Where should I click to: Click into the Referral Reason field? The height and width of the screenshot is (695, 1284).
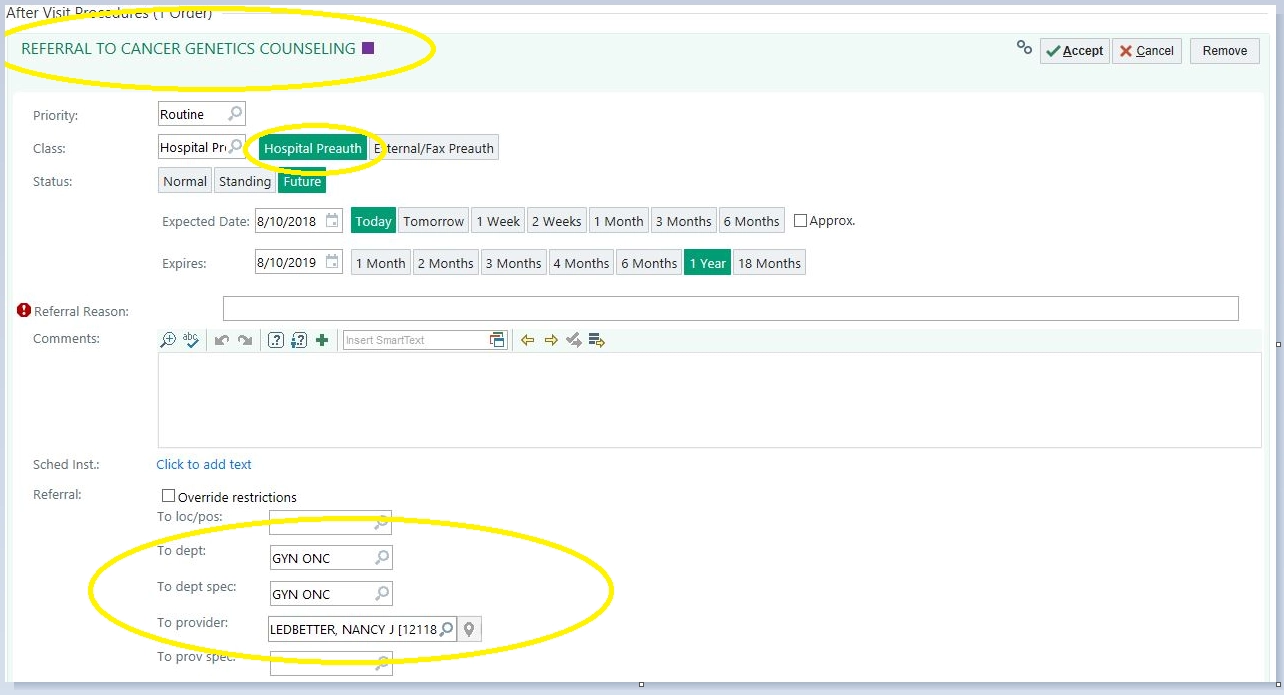pyautogui.click(x=730, y=309)
